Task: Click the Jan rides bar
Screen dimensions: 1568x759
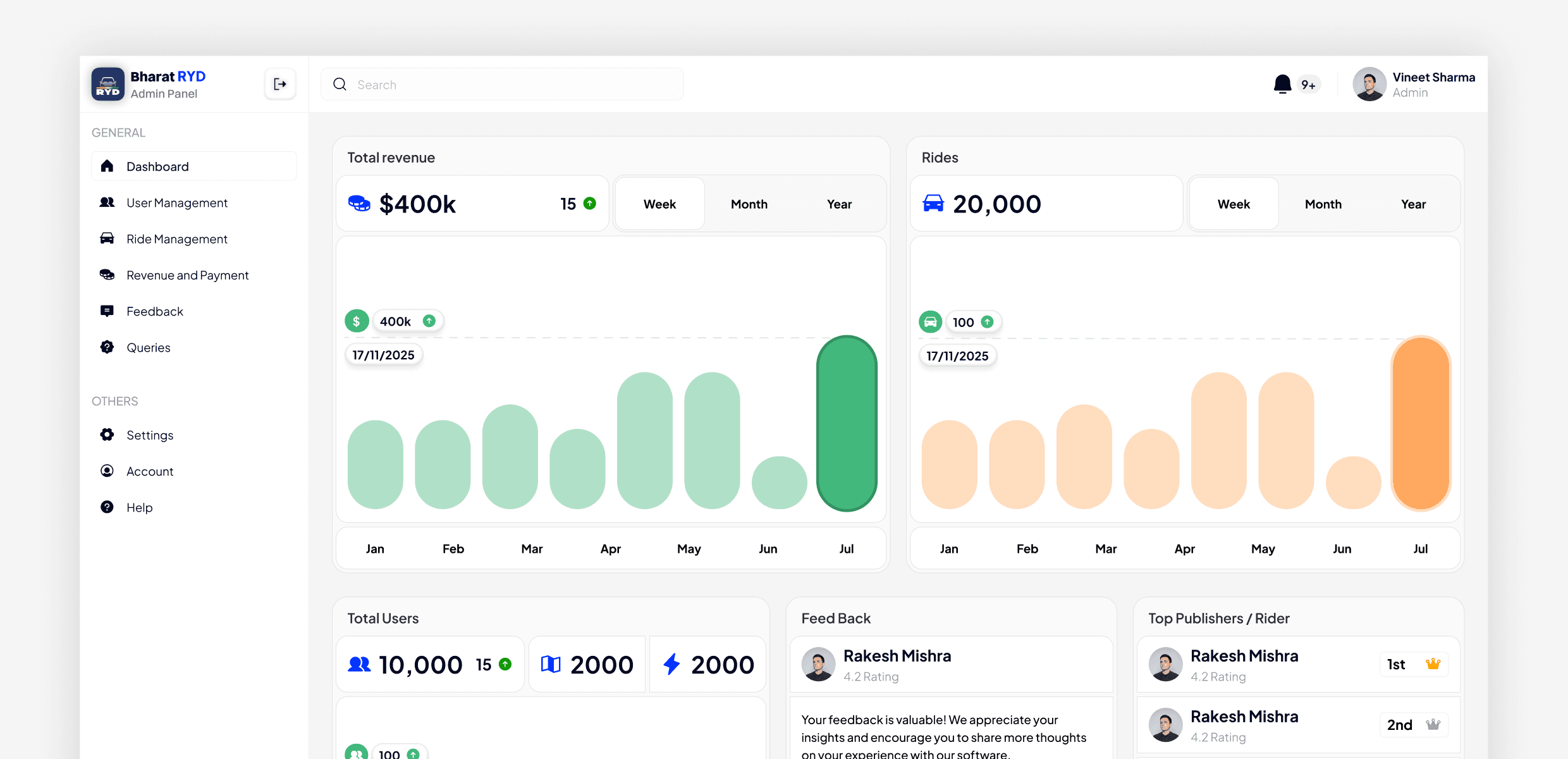Action: tap(949, 464)
